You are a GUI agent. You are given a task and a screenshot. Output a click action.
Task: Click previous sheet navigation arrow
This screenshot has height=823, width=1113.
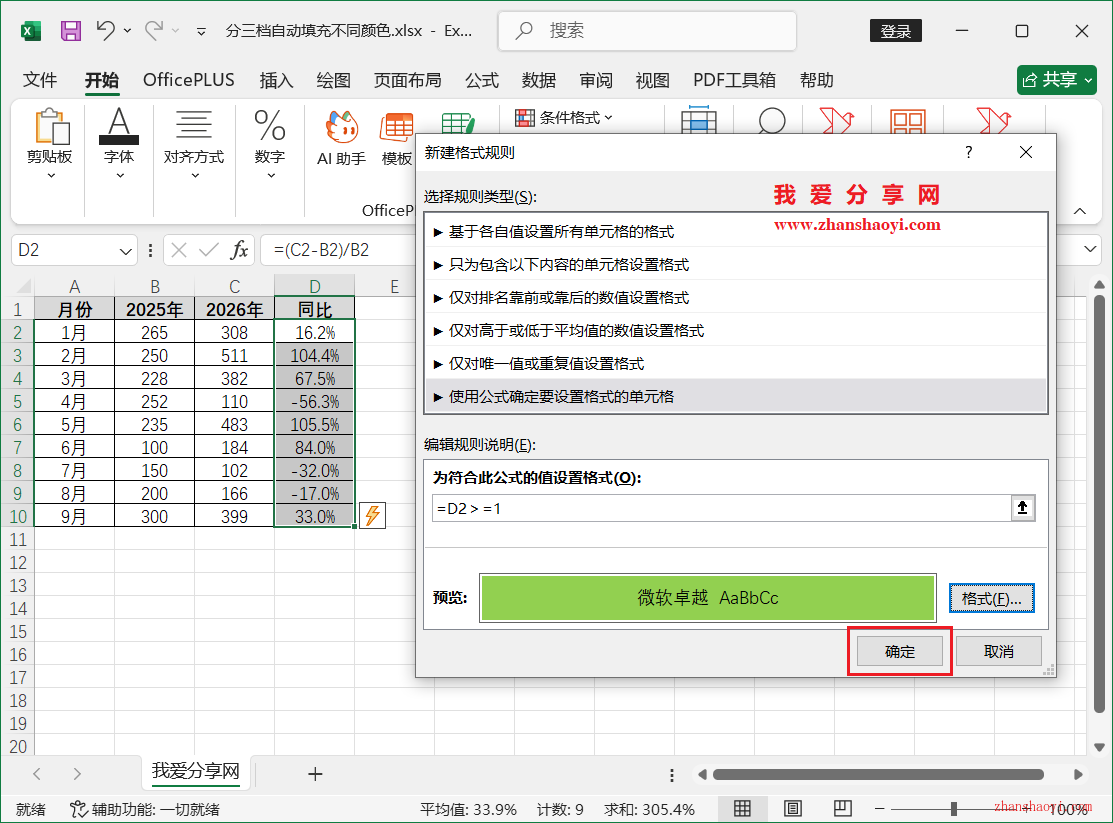pyautogui.click(x=37, y=773)
